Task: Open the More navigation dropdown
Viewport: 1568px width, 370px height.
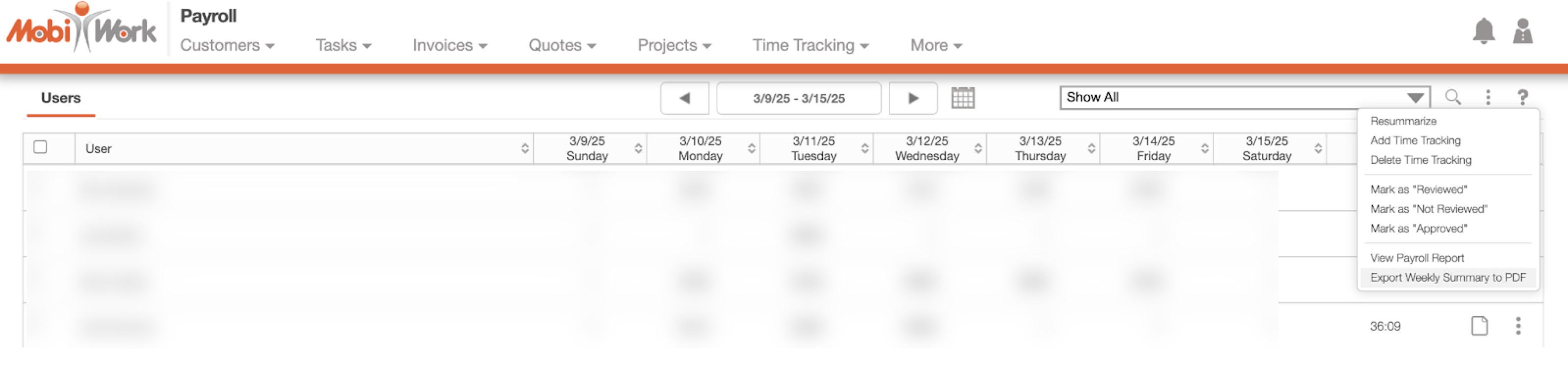Action: click(x=936, y=46)
